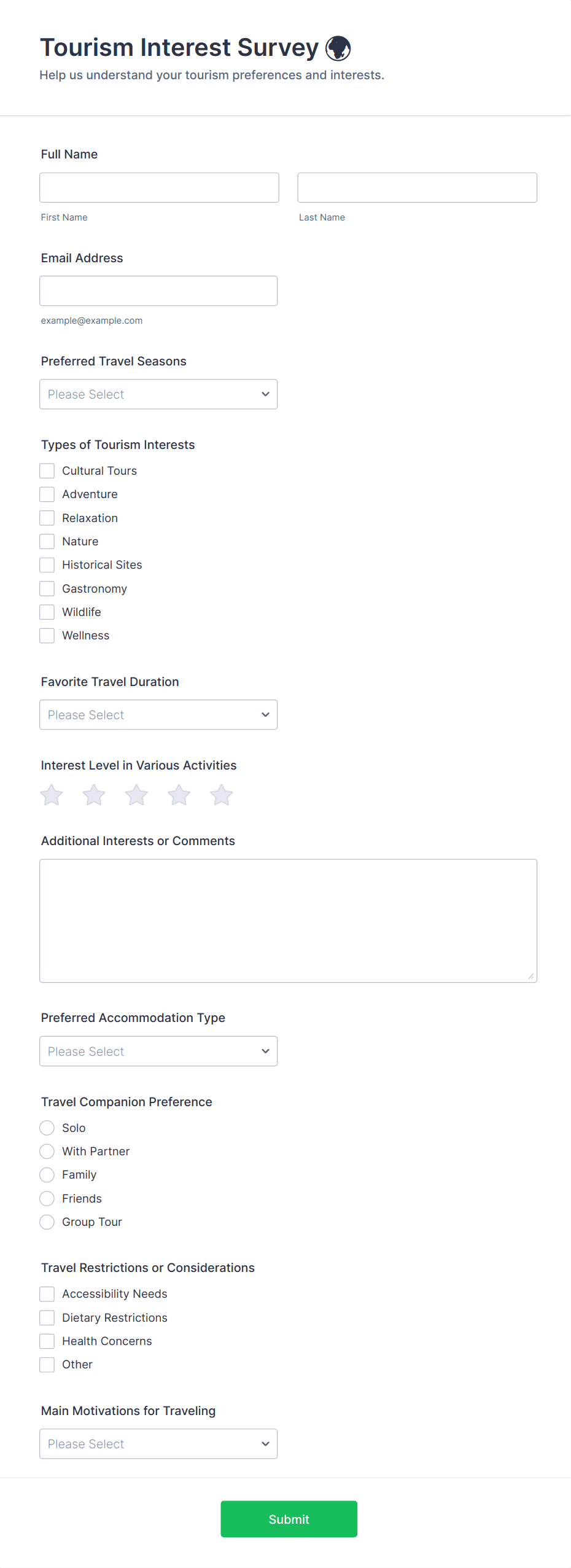Image resolution: width=571 pixels, height=1568 pixels.
Task: Choose the third star rating
Action: 136,795
